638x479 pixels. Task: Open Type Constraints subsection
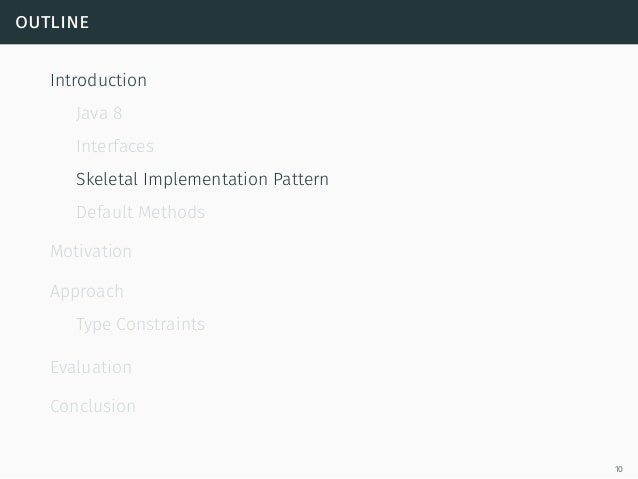[x=140, y=325]
